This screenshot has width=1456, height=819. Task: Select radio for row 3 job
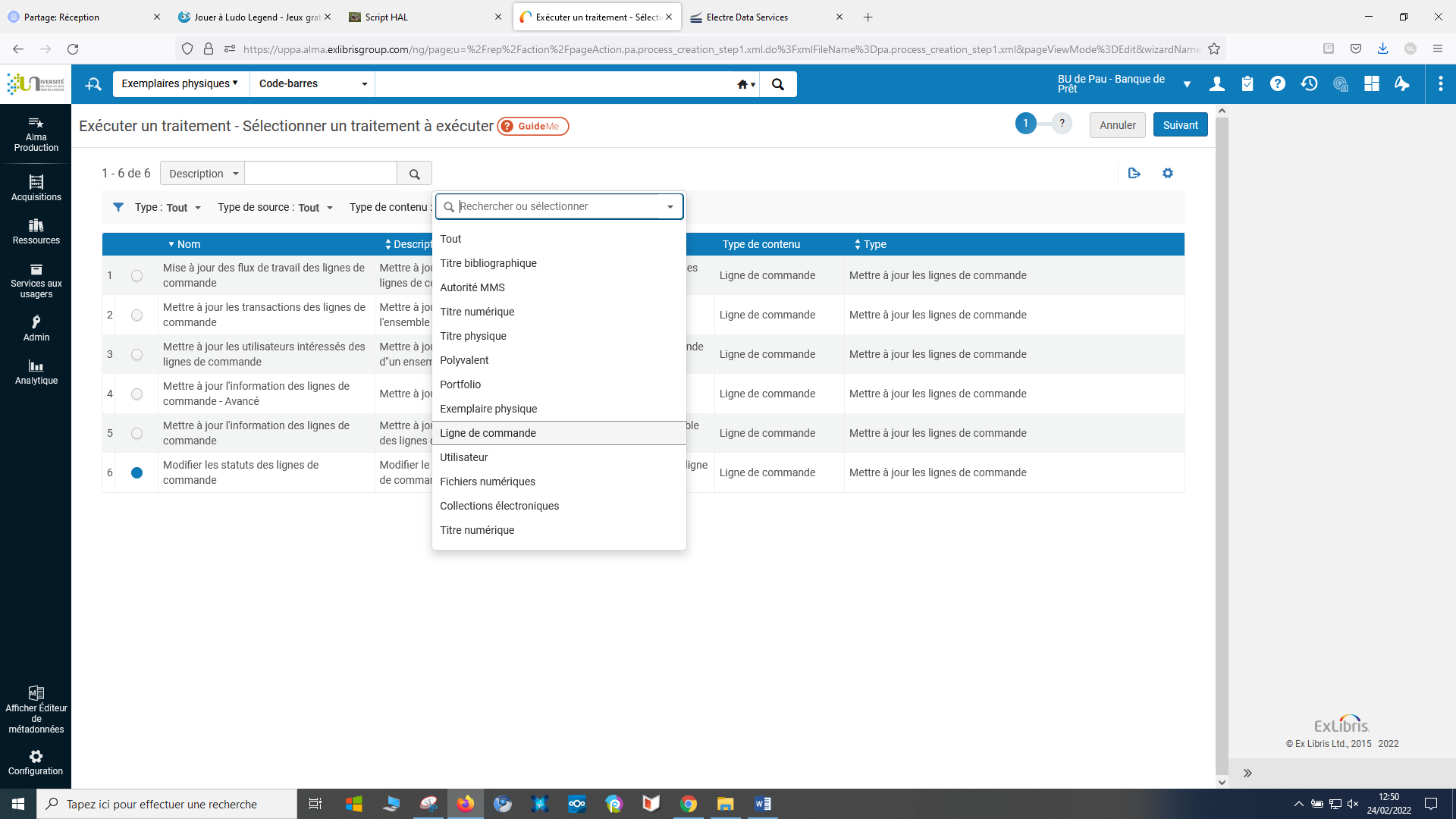pyautogui.click(x=136, y=355)
